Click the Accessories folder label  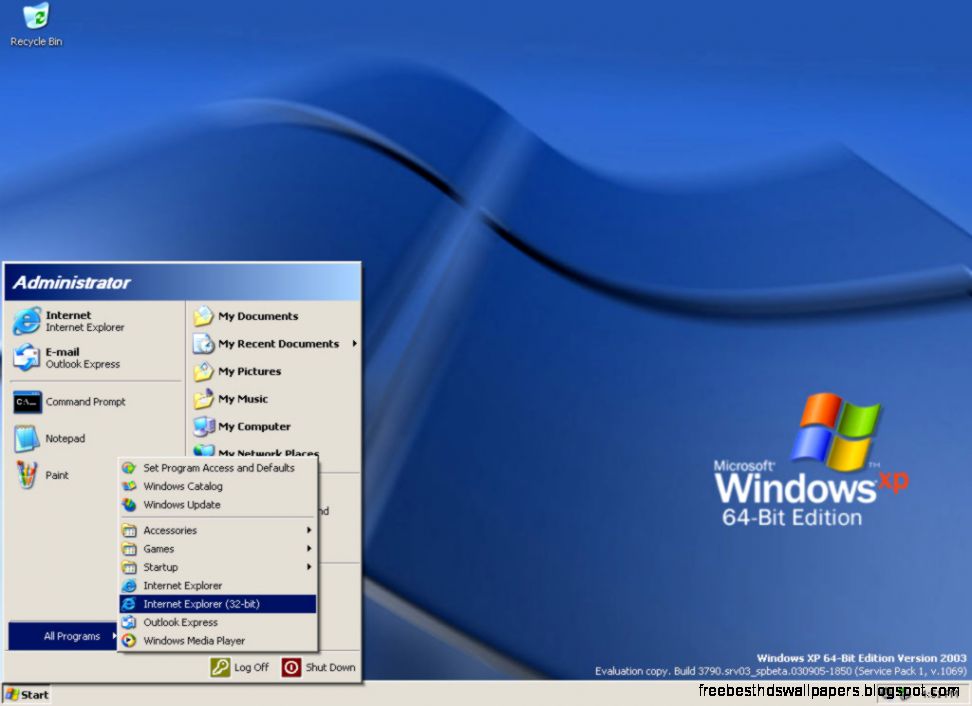point(170,531)
